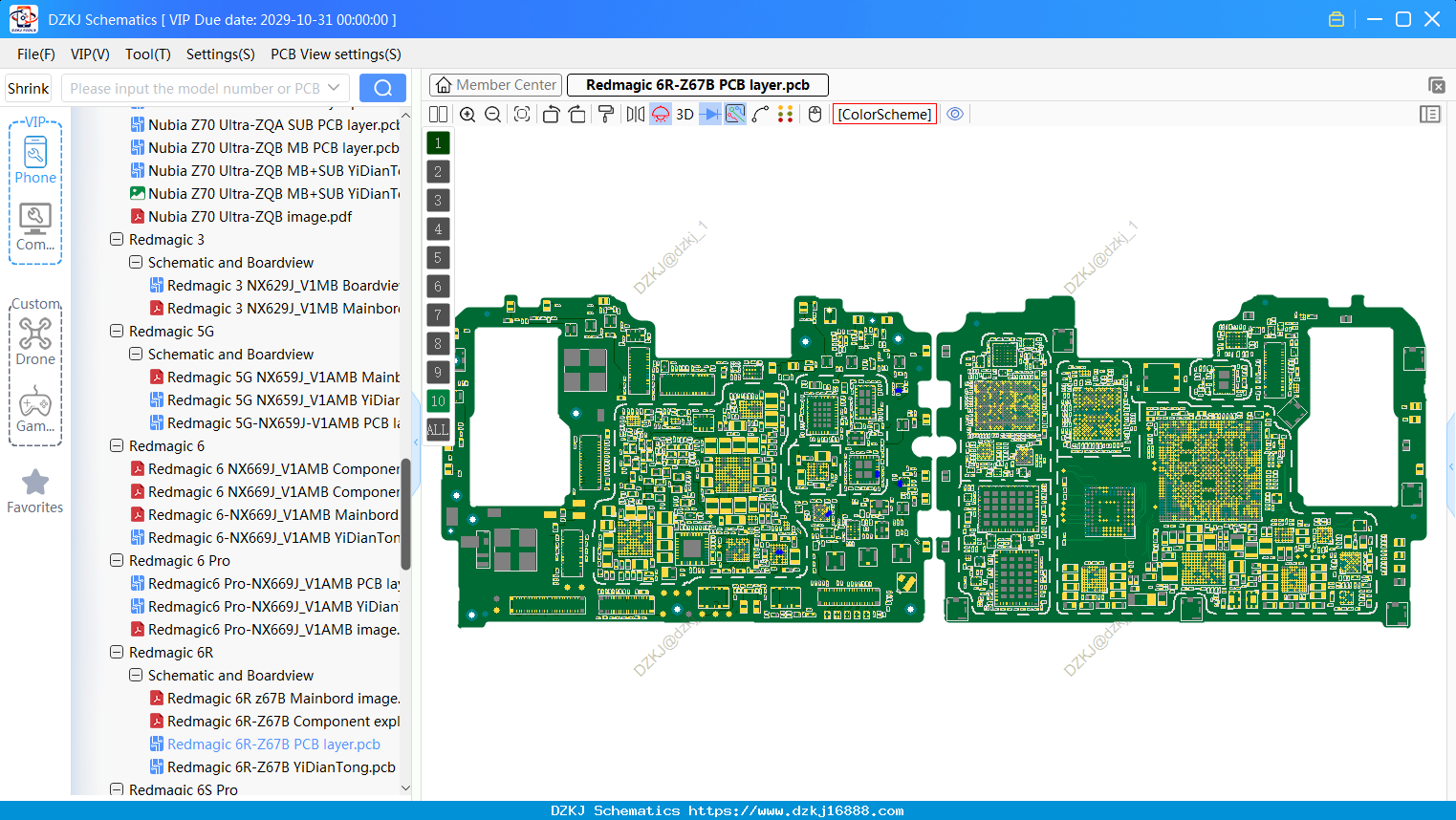Toggle the split view layout icon
This screenshot has width=1456, height=820.
[438, 114]
